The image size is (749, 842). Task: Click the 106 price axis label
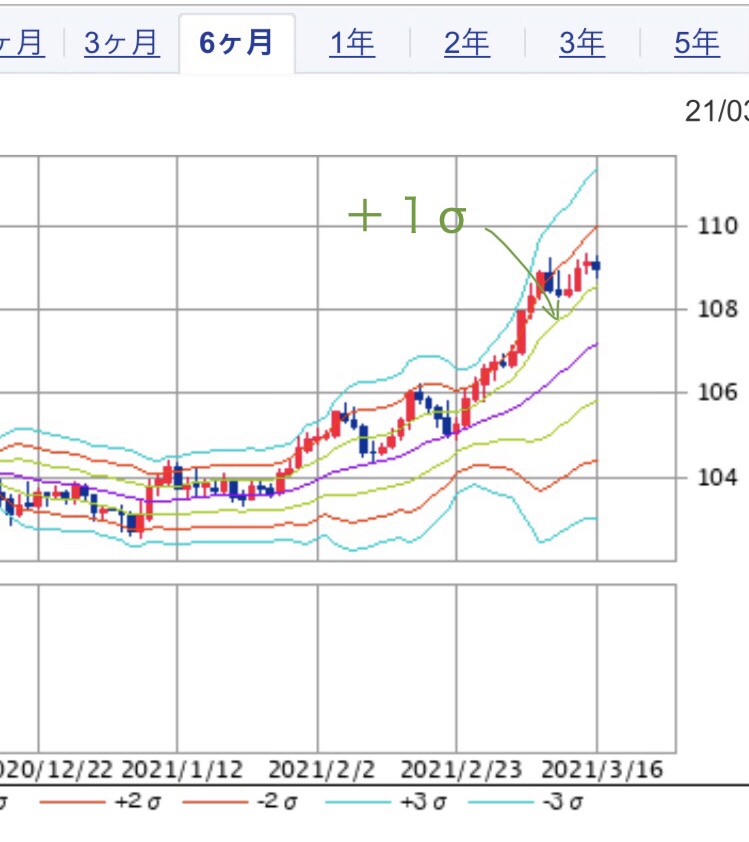point(717,393)
